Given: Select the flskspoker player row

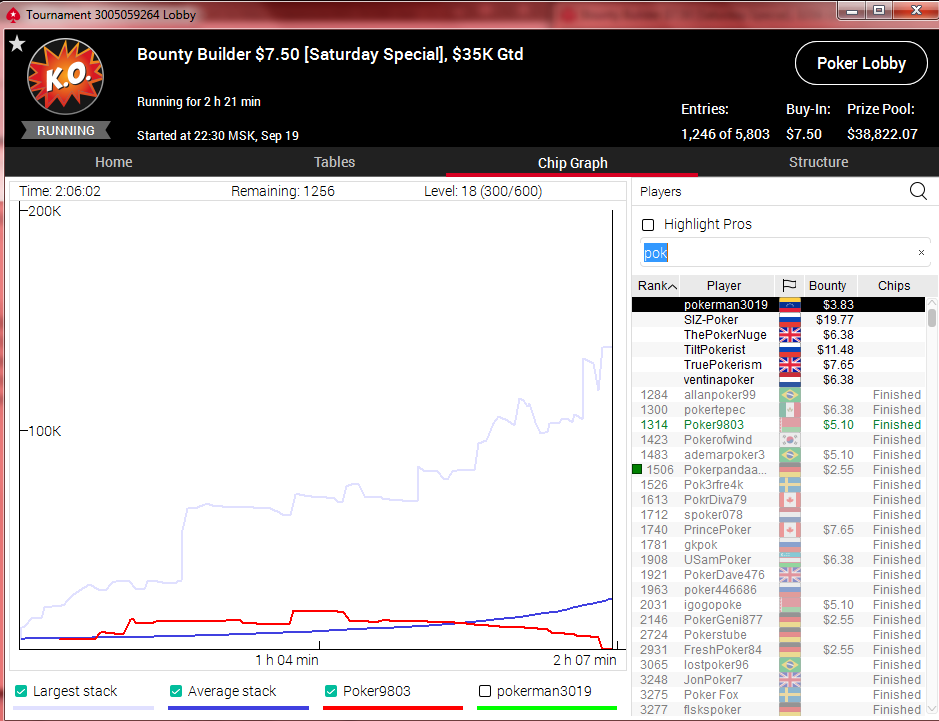Looking at the screenshot, I should (x=778, y=710).
